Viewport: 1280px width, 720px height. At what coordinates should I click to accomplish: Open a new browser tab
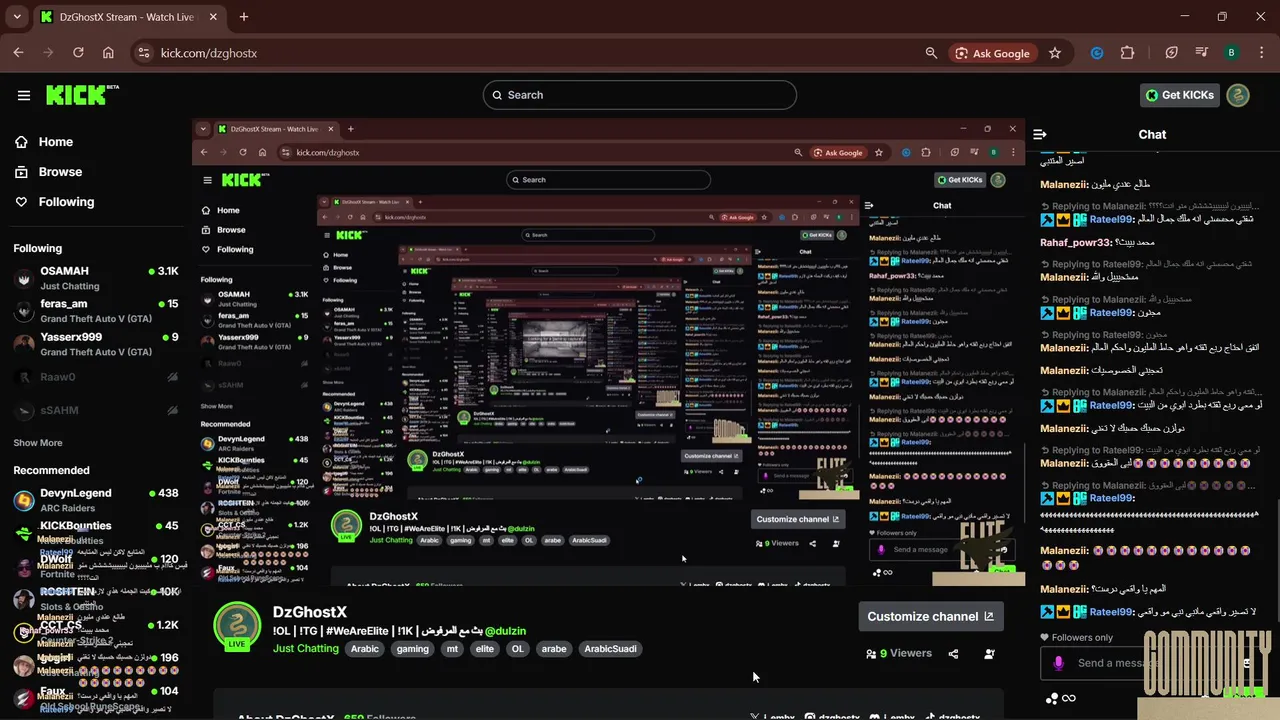click(x=244, y=17)
